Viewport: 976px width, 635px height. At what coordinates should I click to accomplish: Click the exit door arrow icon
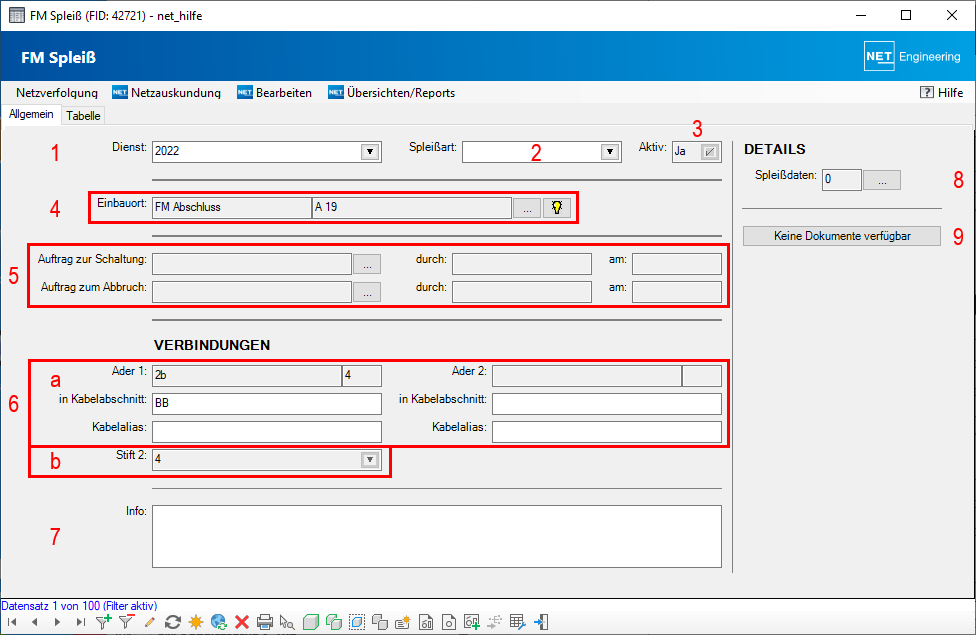(x=541, y=621)
